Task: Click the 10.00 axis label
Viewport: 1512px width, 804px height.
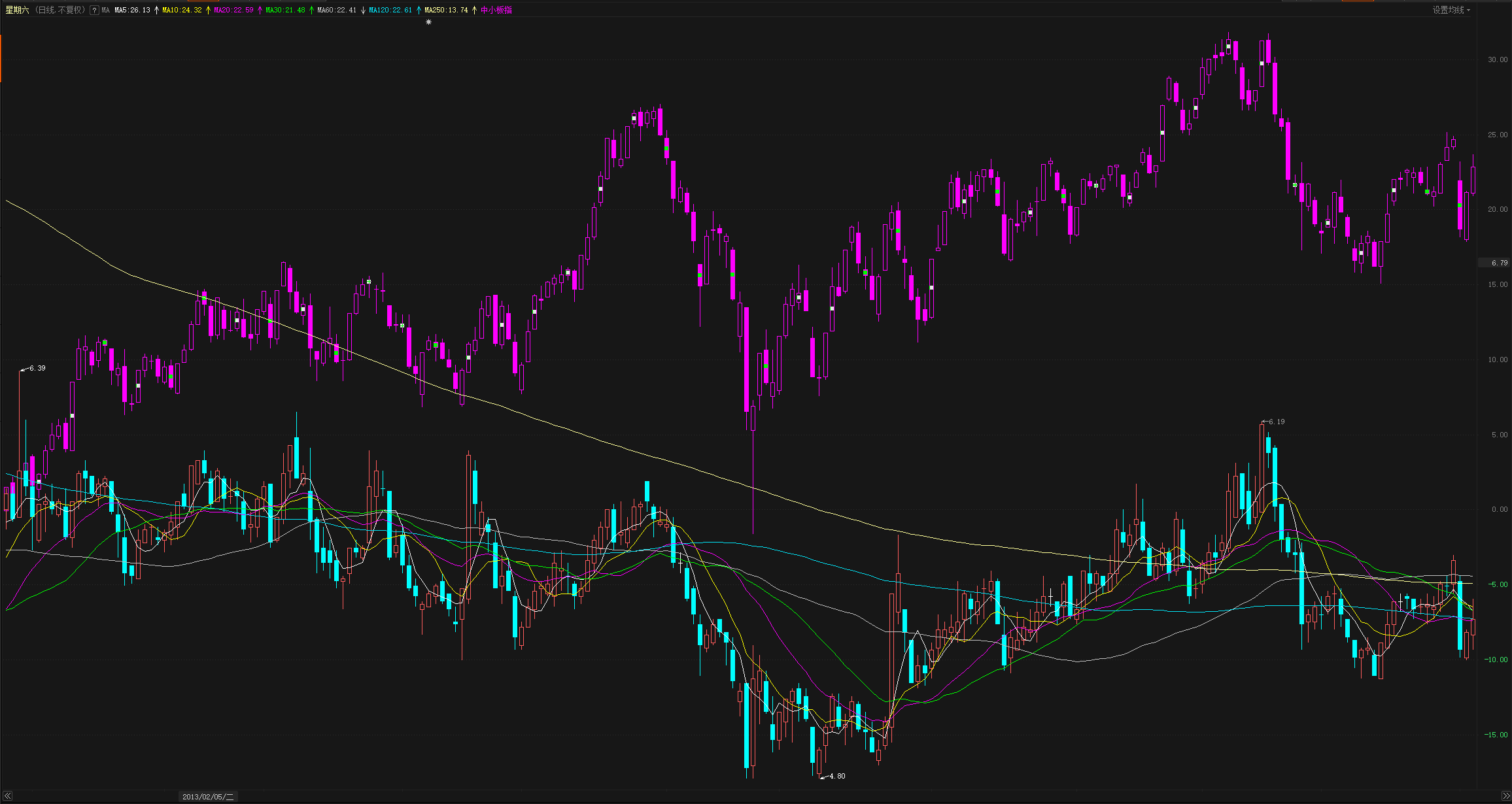Action: tap(1498, 360)
